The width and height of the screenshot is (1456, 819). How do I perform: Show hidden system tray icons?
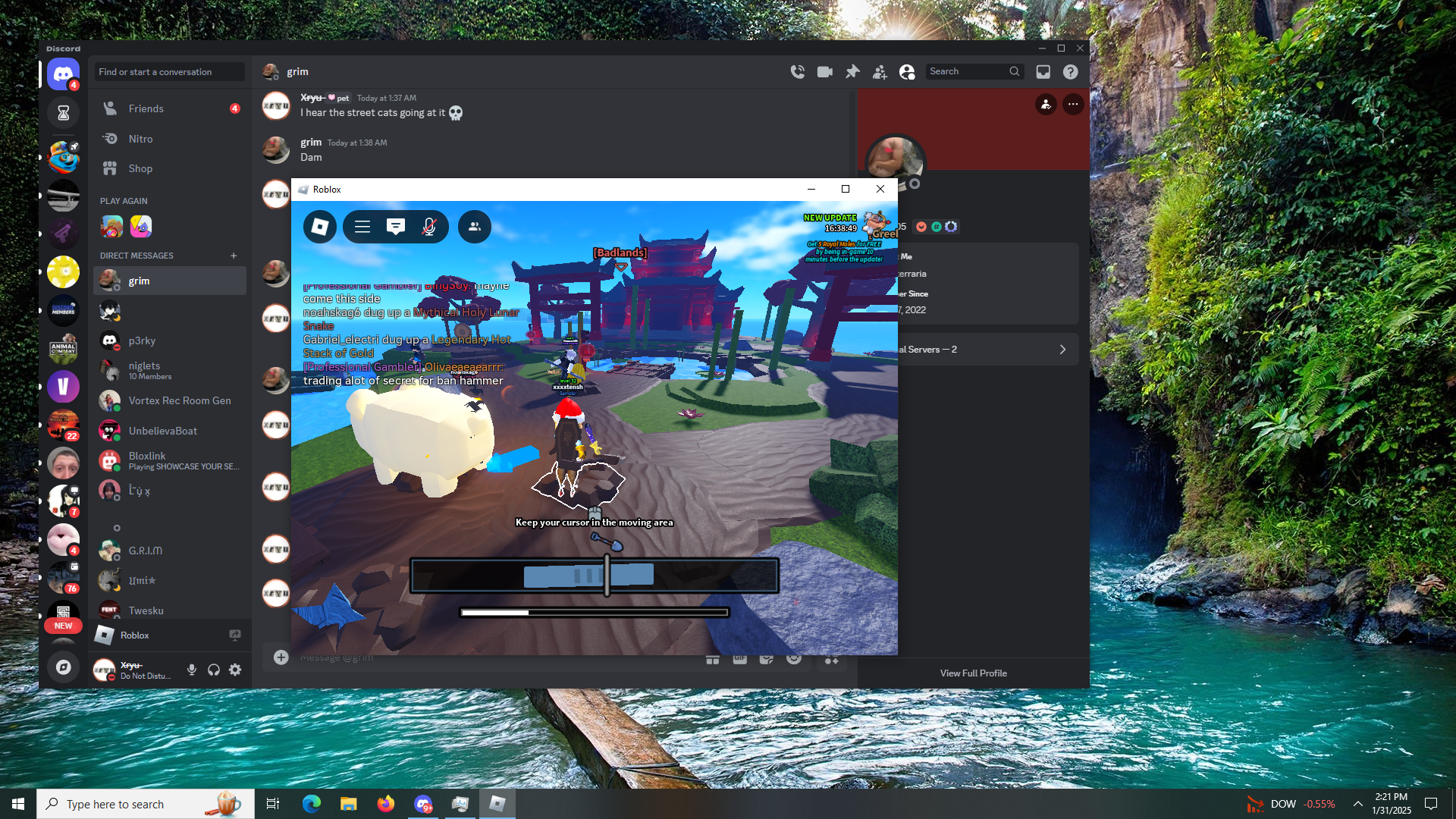click(1358, 804)
